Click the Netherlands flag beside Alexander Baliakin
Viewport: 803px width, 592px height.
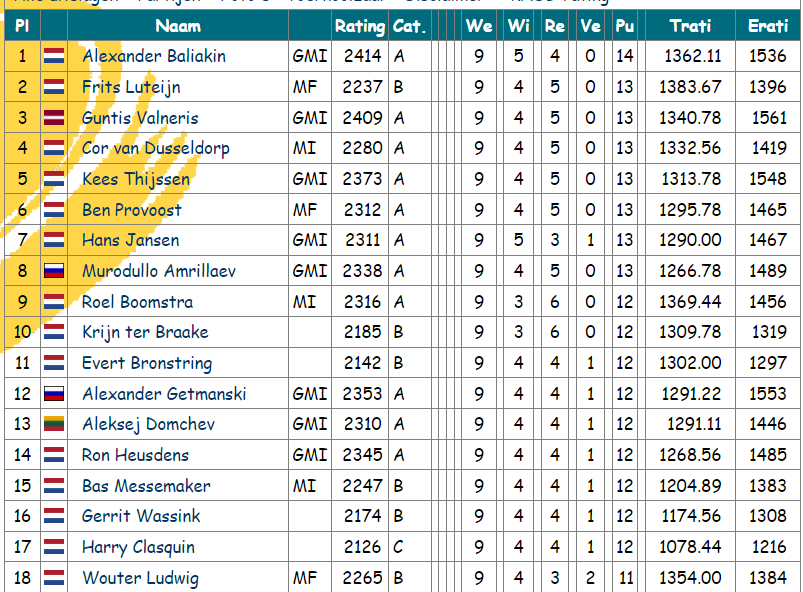click(x=54, y=56)
